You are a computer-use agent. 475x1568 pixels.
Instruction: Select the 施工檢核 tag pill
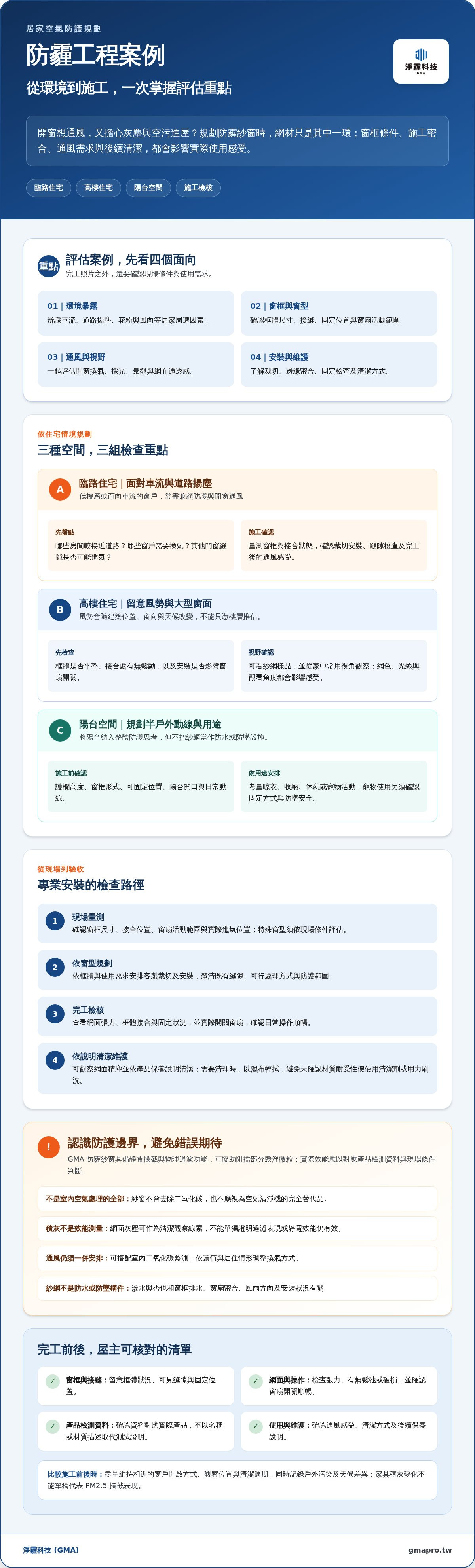click(x=199, y=188)
